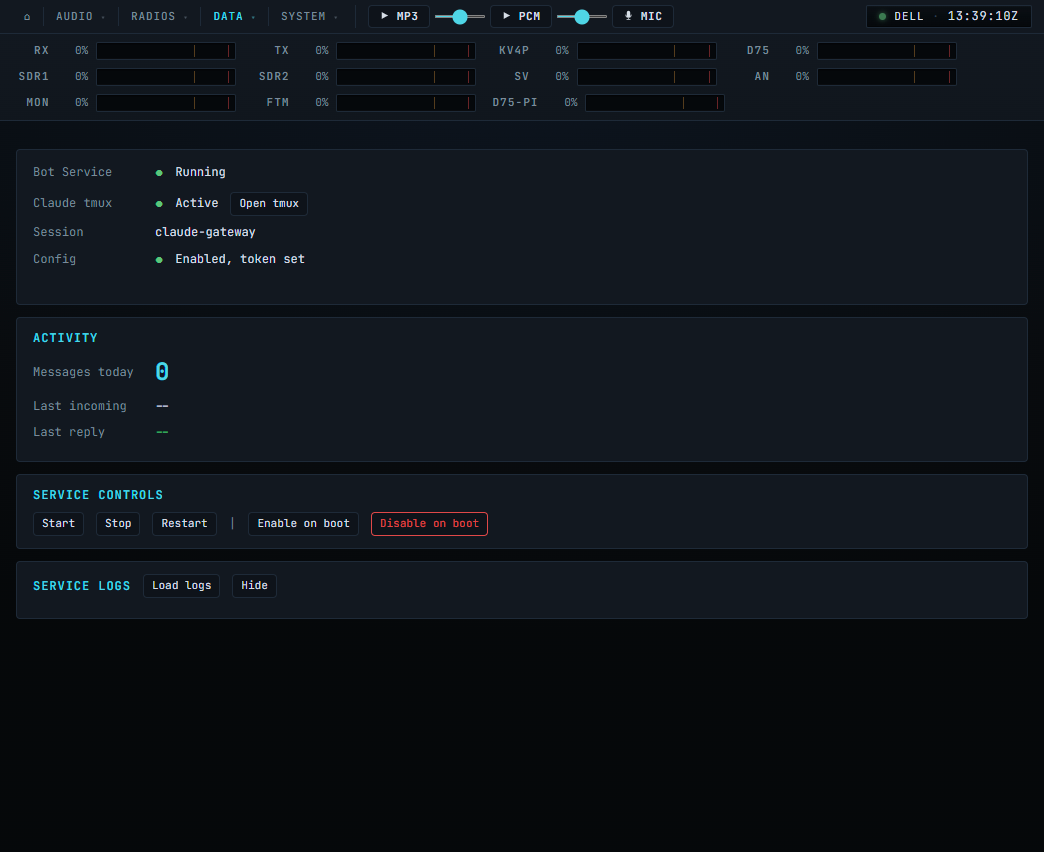Hide the service logs
1044x852 pixels.
254,586
